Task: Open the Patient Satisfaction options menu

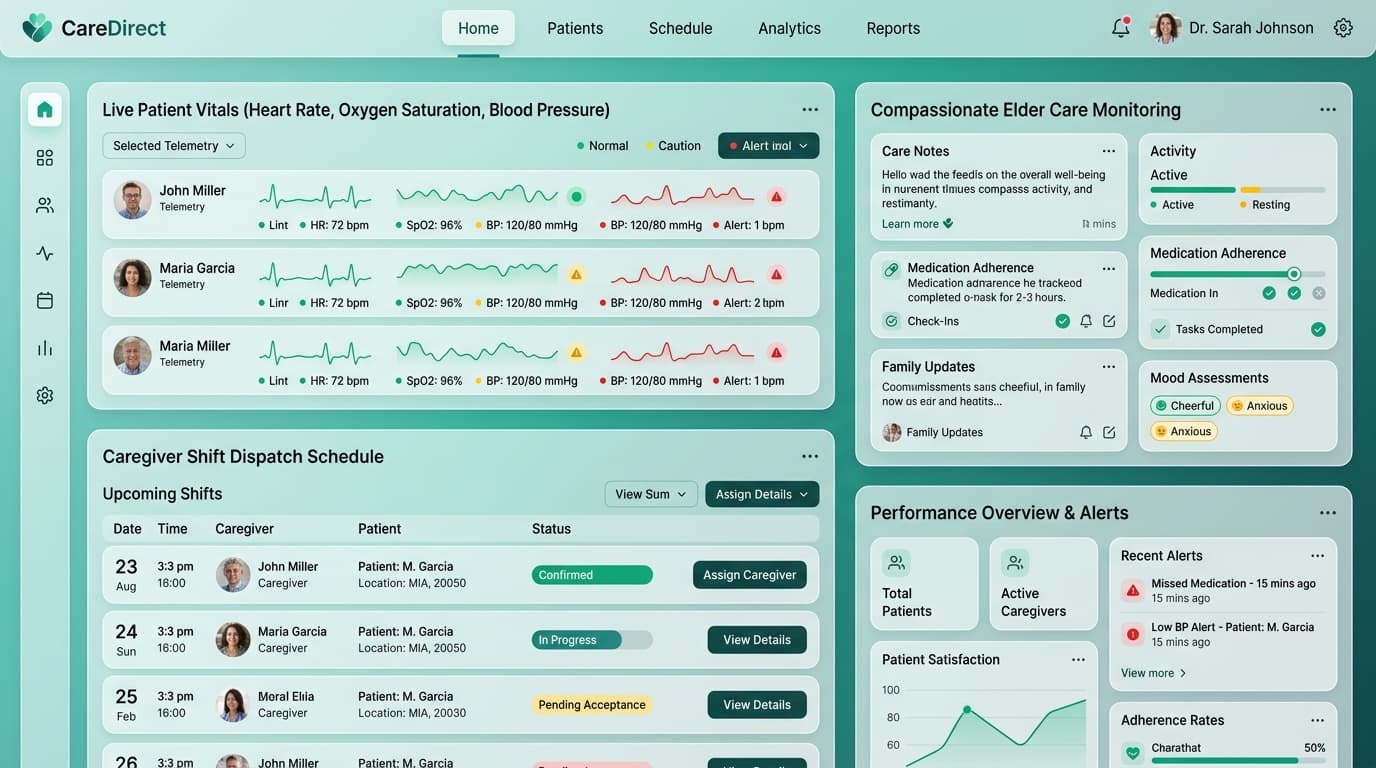Action: point(1078,660)
